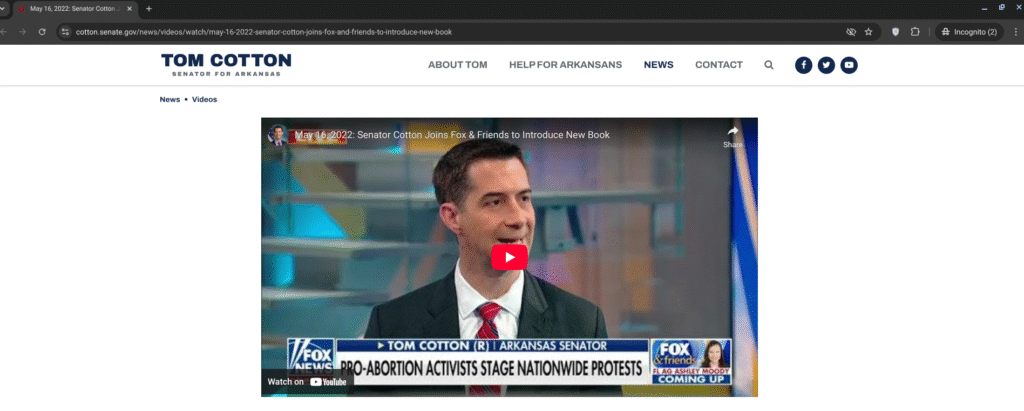Open the Facebook social icon
The image size is (1024, 411).
click(803, 65)
